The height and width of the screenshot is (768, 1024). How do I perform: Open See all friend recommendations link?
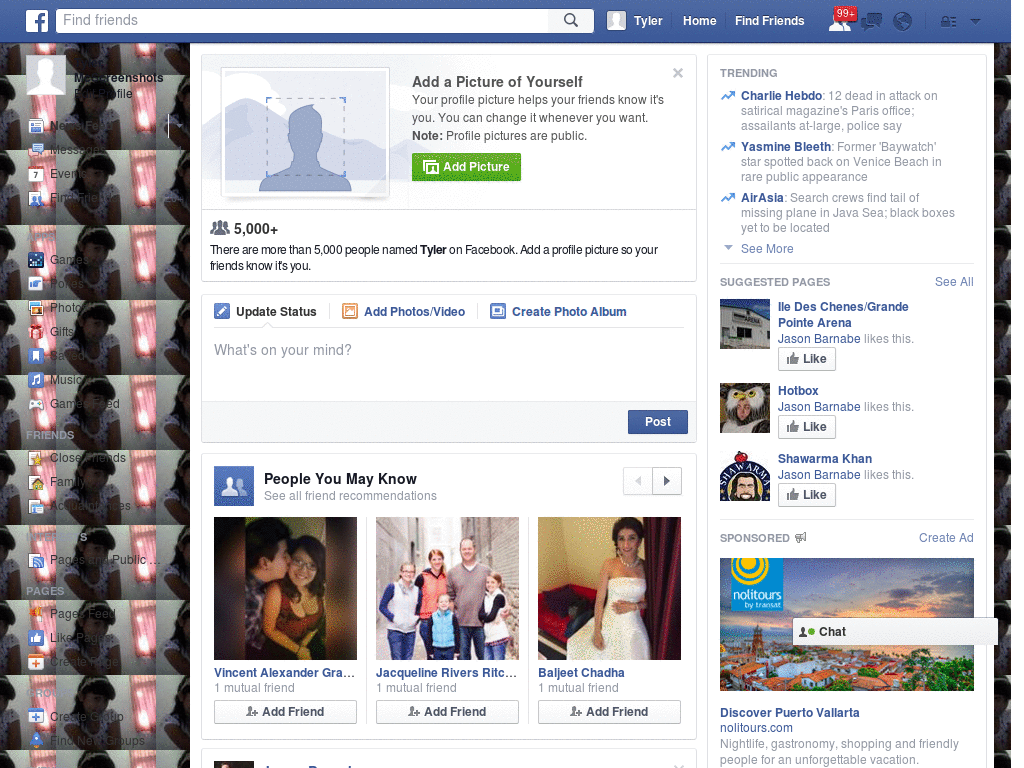click(x=350, y=496)
